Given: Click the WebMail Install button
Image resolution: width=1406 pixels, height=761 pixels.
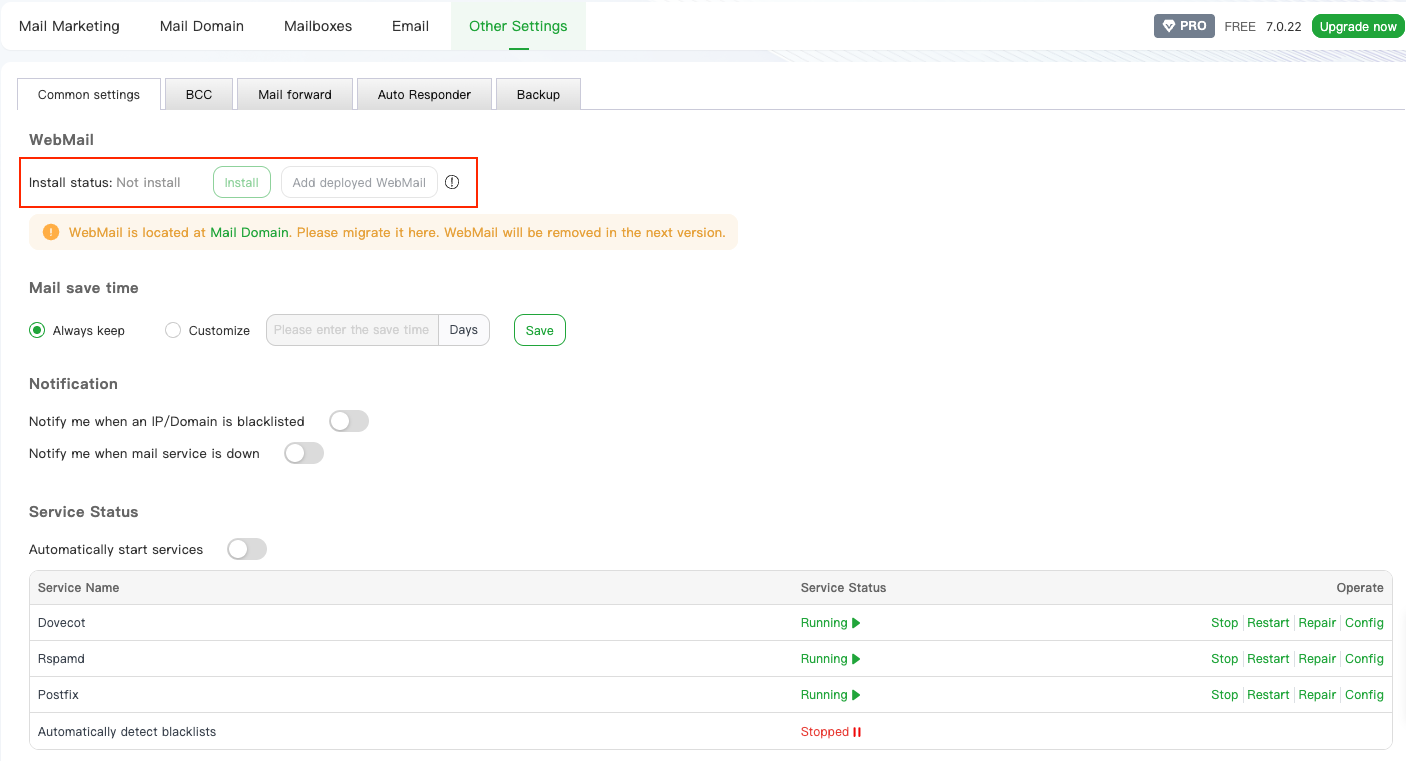Looking at the screenshot, I should click(x=242, y=183).
